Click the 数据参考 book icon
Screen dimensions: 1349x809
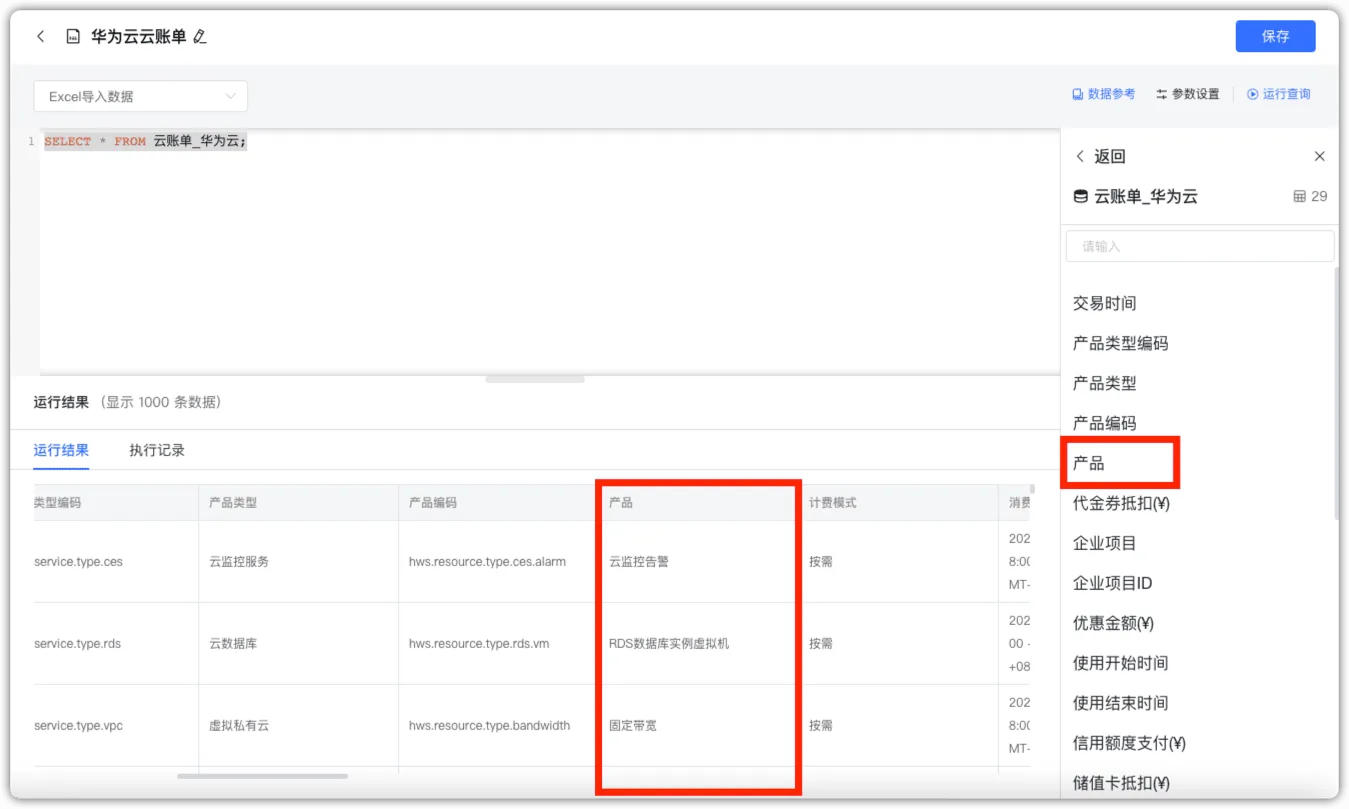point(1078,94)
